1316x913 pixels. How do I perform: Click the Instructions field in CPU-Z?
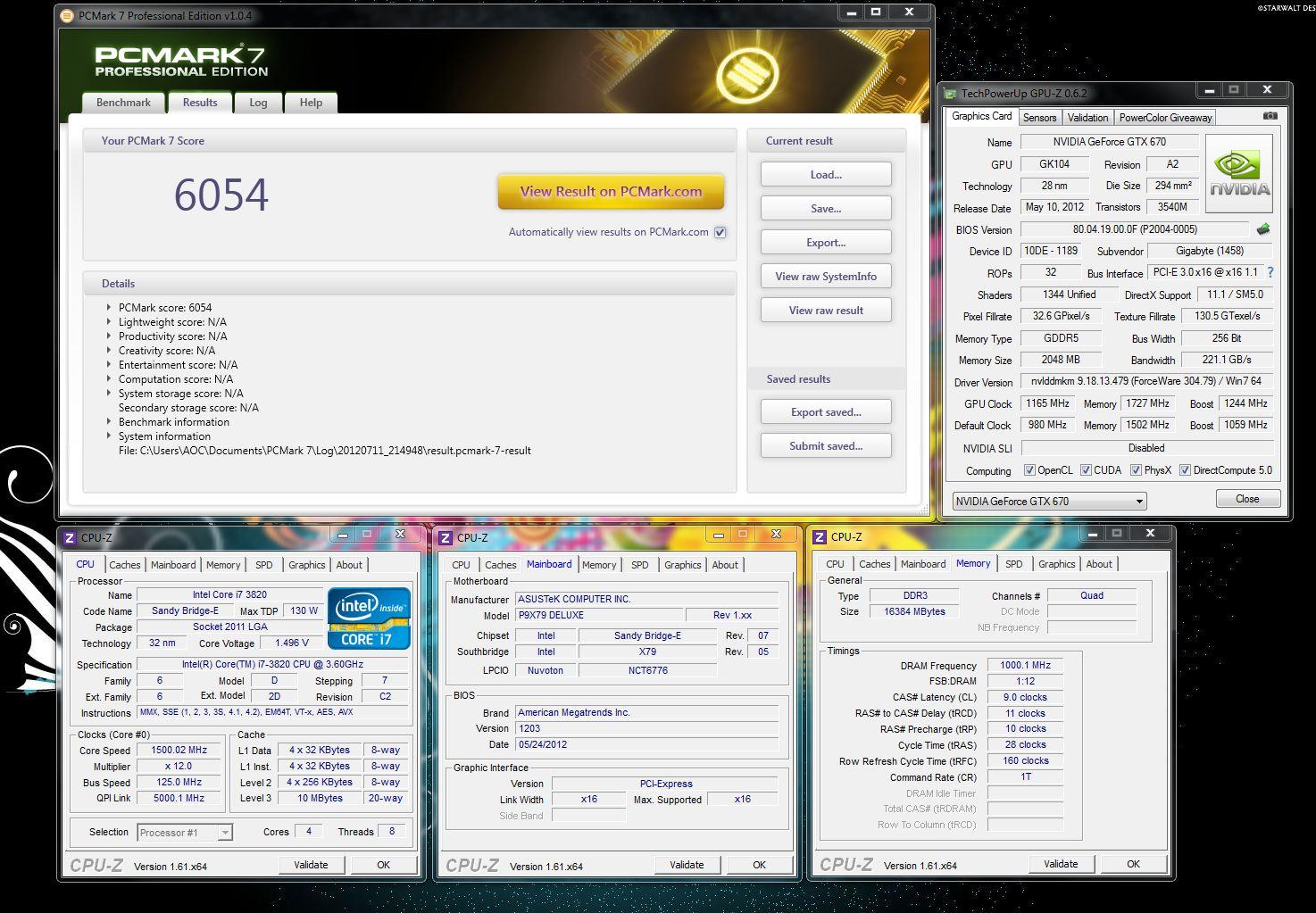272,713
